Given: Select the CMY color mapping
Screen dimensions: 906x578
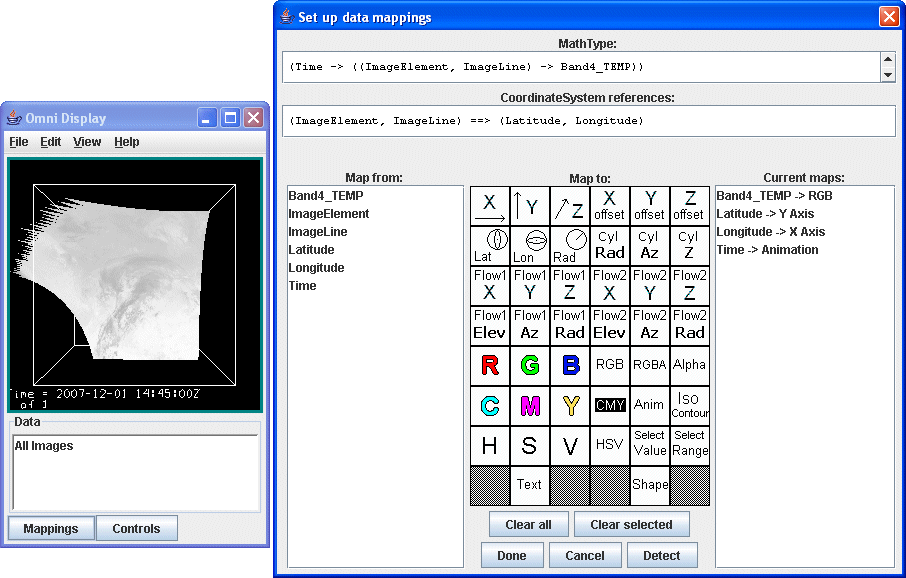Looking at the screenshot, I should (609, 405).
